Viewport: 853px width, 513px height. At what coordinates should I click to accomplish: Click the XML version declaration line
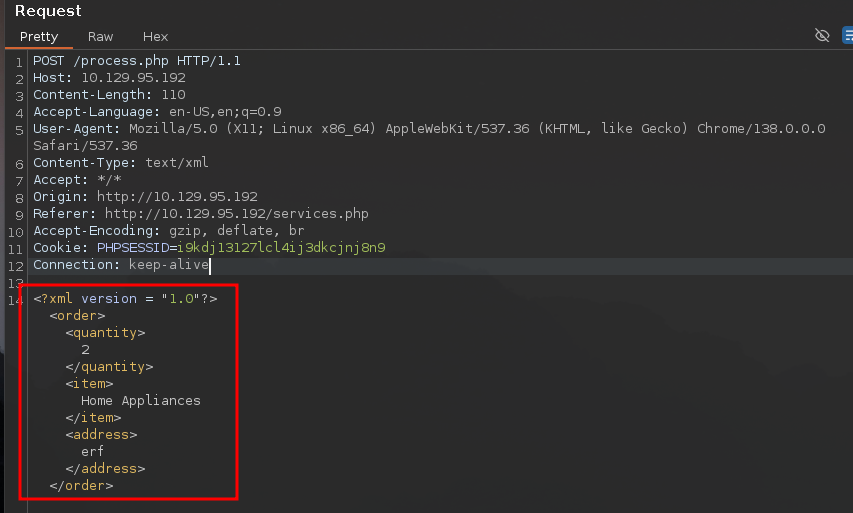125,298
